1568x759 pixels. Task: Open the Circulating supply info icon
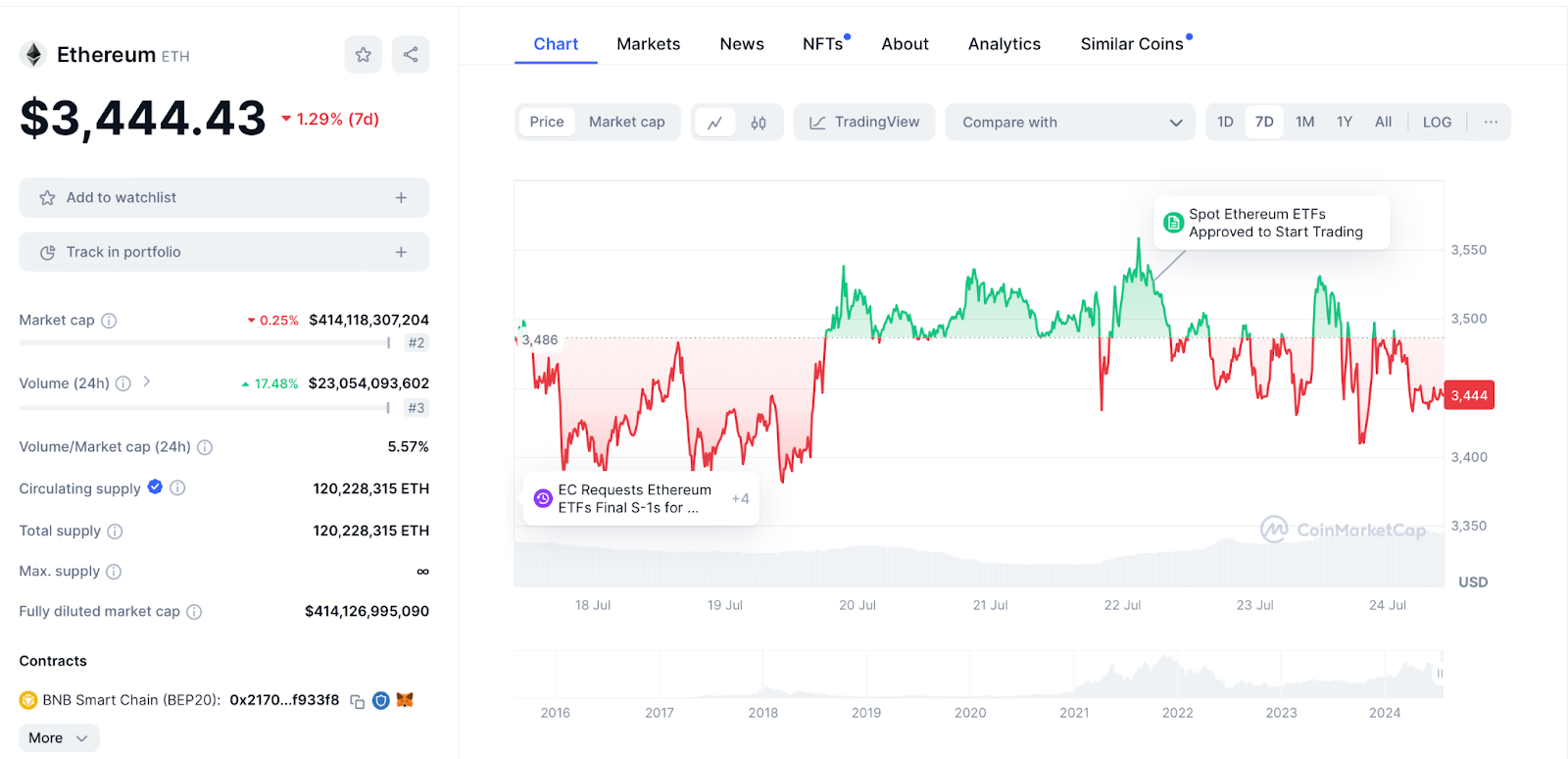177,487
